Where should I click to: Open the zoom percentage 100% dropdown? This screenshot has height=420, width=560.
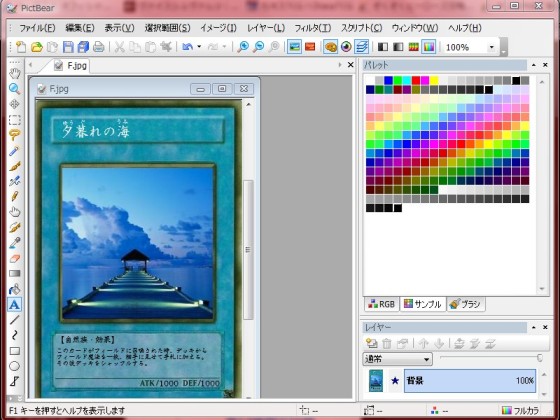tap(492, 47)
